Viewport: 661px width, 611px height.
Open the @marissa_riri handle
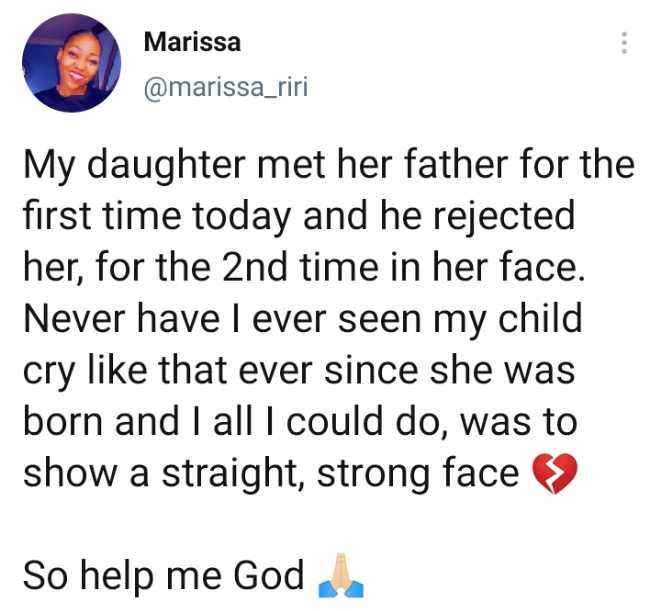coord(226,89)
